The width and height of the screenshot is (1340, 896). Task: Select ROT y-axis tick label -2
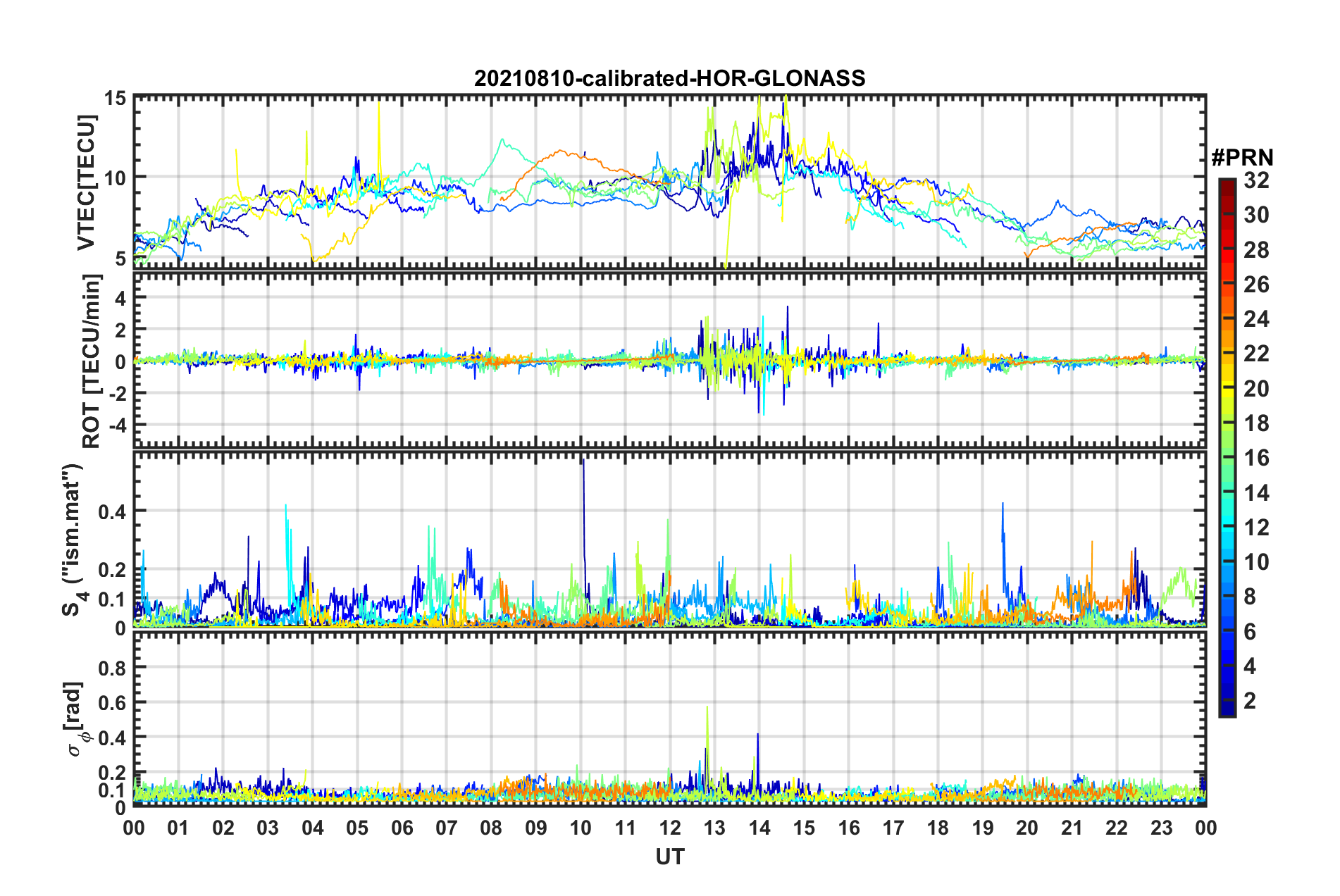tap(118, 394)
